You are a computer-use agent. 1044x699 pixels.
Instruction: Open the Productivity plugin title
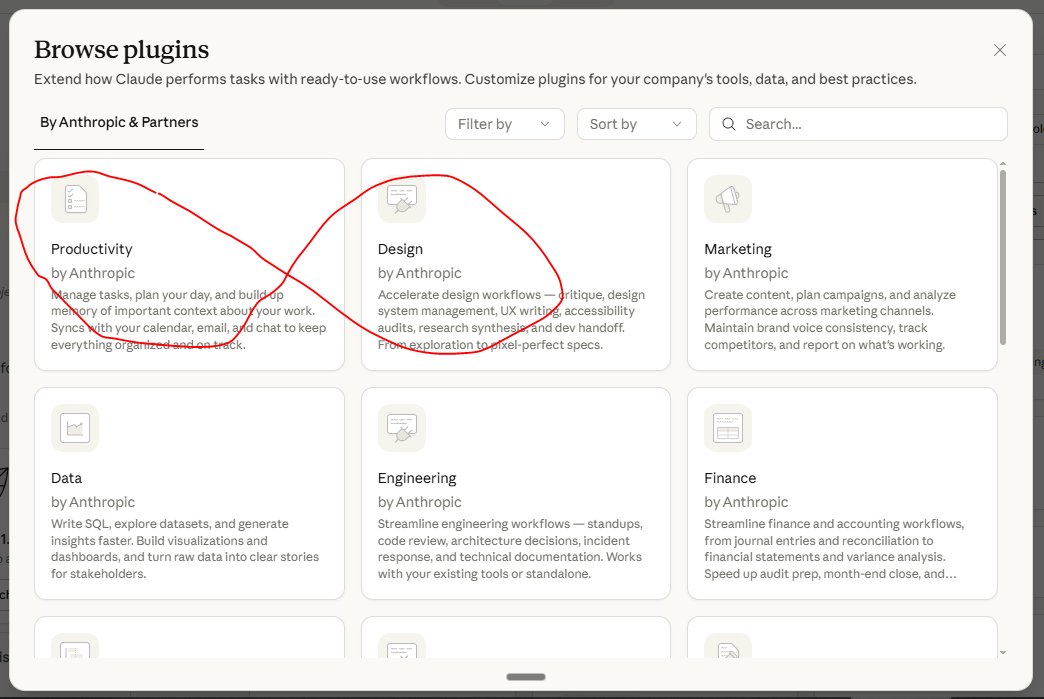click(x=92, y=249)
